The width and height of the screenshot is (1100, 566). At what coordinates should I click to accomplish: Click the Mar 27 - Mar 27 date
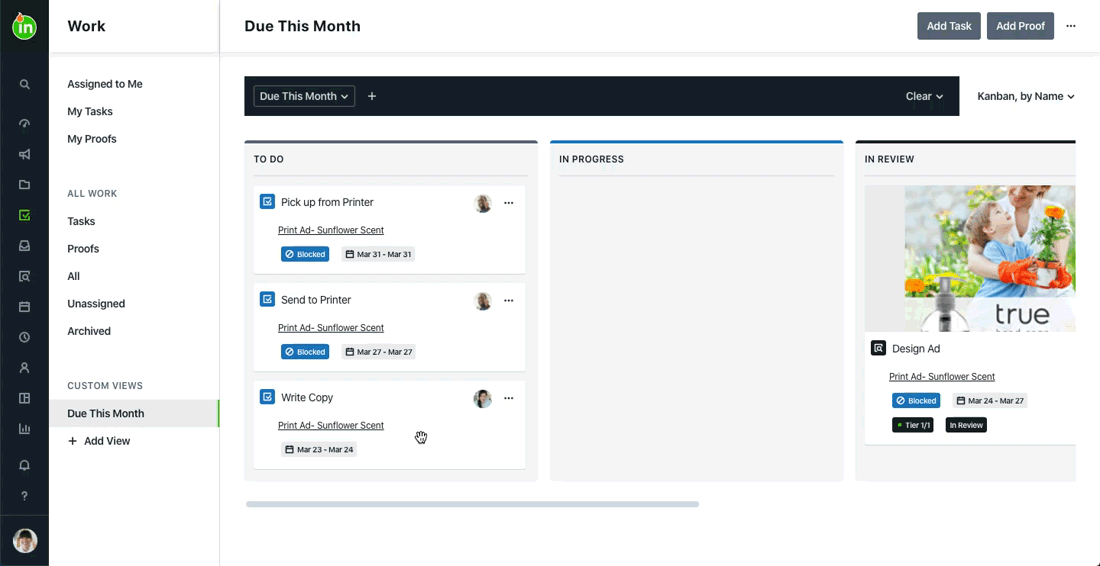[x=378, y=351]
